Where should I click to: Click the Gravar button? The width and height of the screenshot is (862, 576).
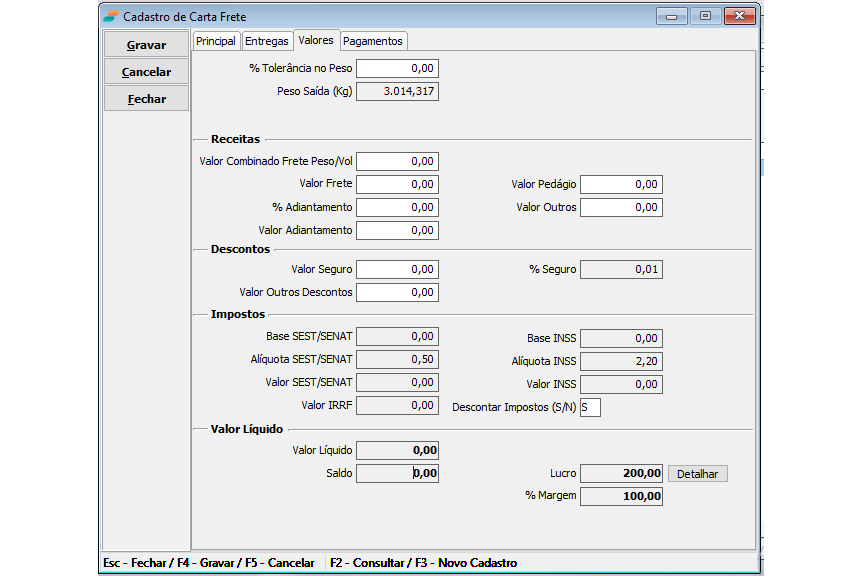[146, 45]
